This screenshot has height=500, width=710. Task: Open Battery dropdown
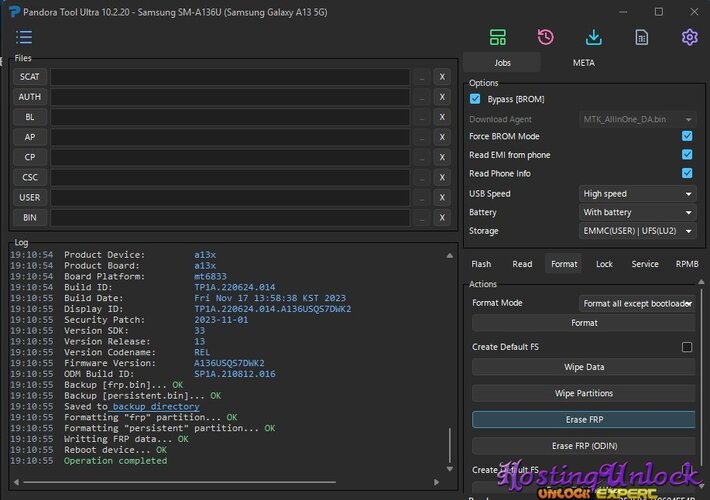(637, 212)
